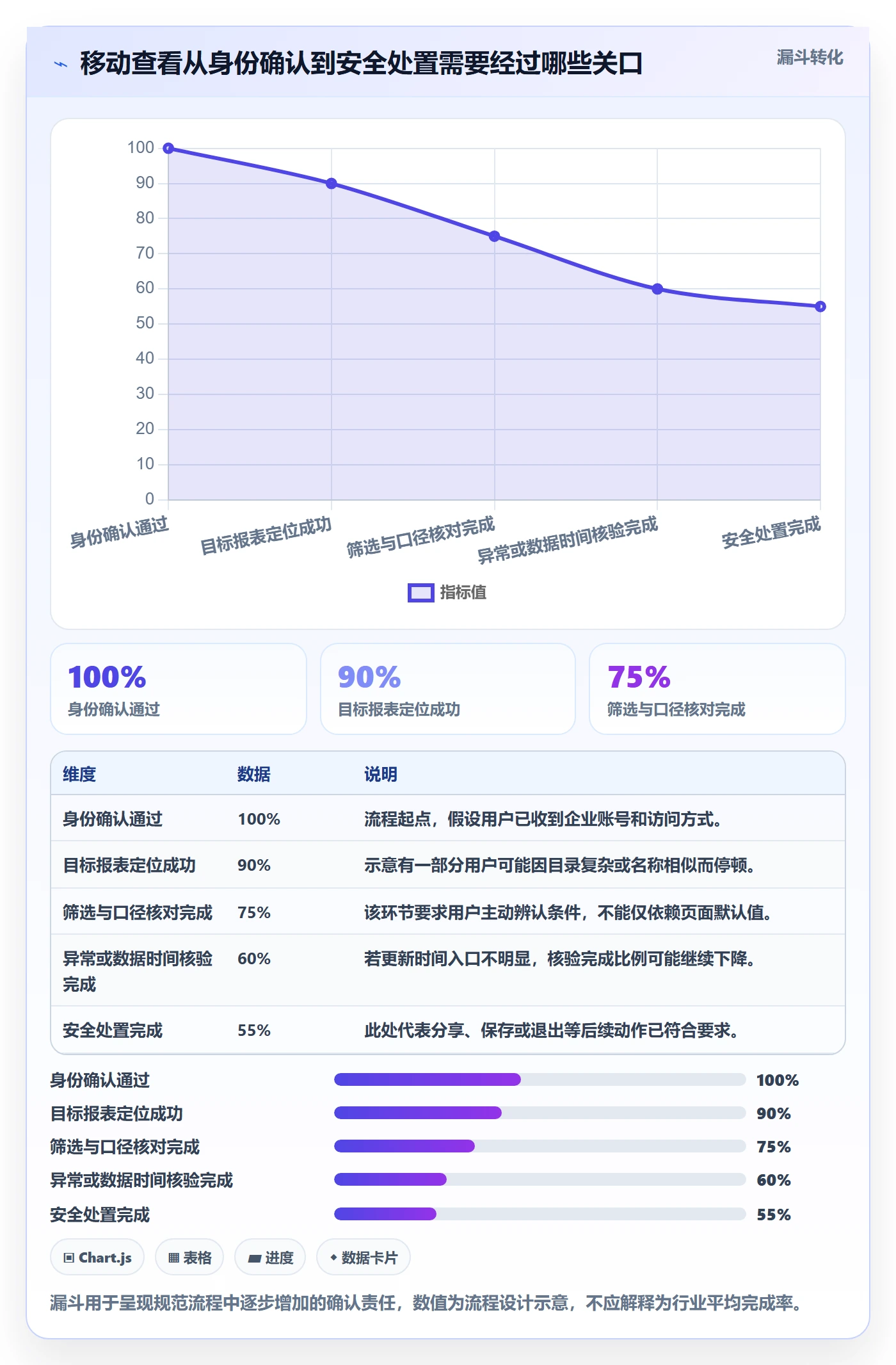This screenshot has height=1365, width=896.
Task: Click the lightning bolt icon beside the title
Action: coord(61,63)
